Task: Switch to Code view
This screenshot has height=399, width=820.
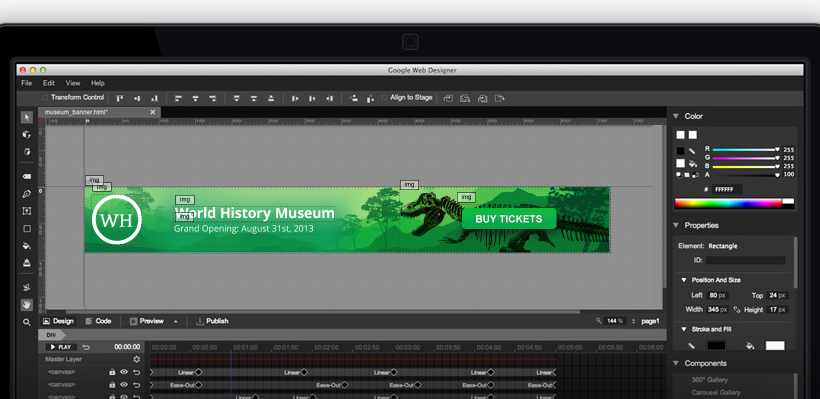Action: coord(98,321)
